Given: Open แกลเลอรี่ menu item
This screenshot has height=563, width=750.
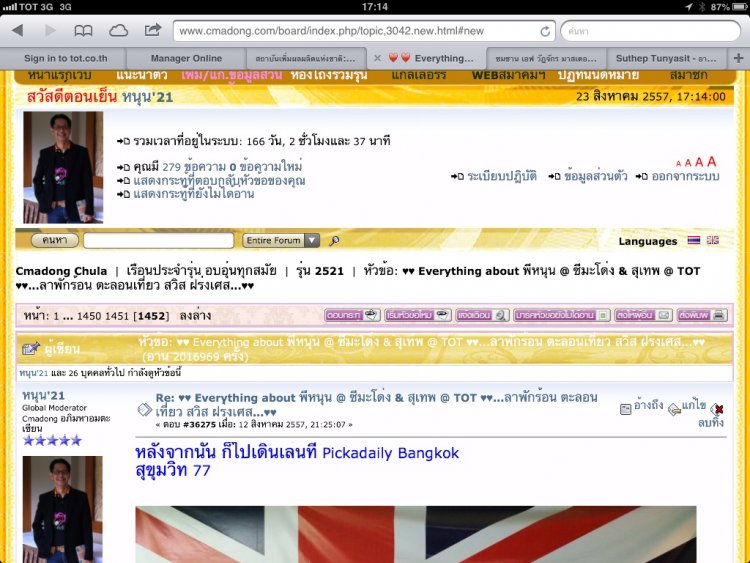Looking at the screenshot, I should click(419, 76).
